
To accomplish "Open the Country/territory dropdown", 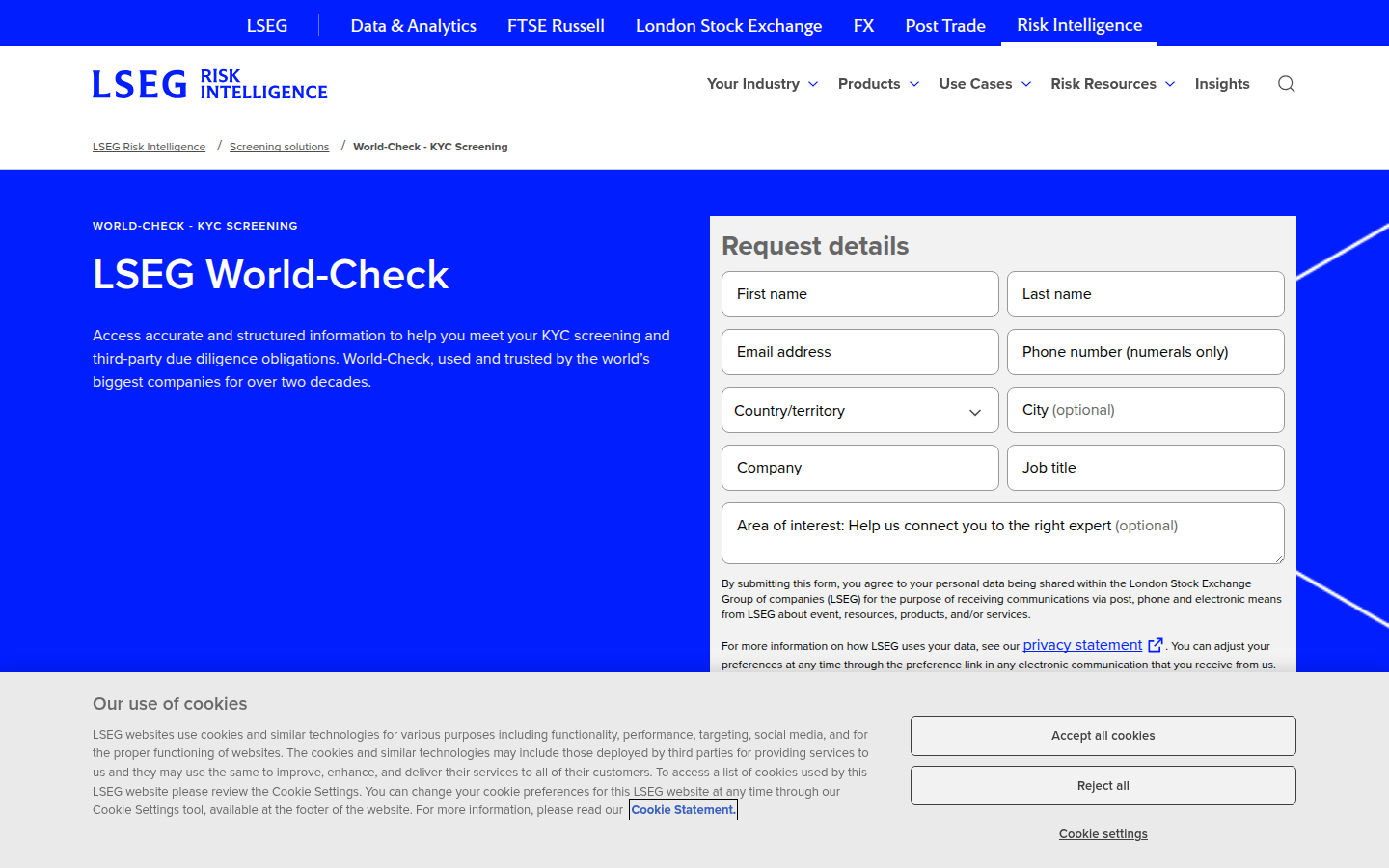I will (860, 410).
